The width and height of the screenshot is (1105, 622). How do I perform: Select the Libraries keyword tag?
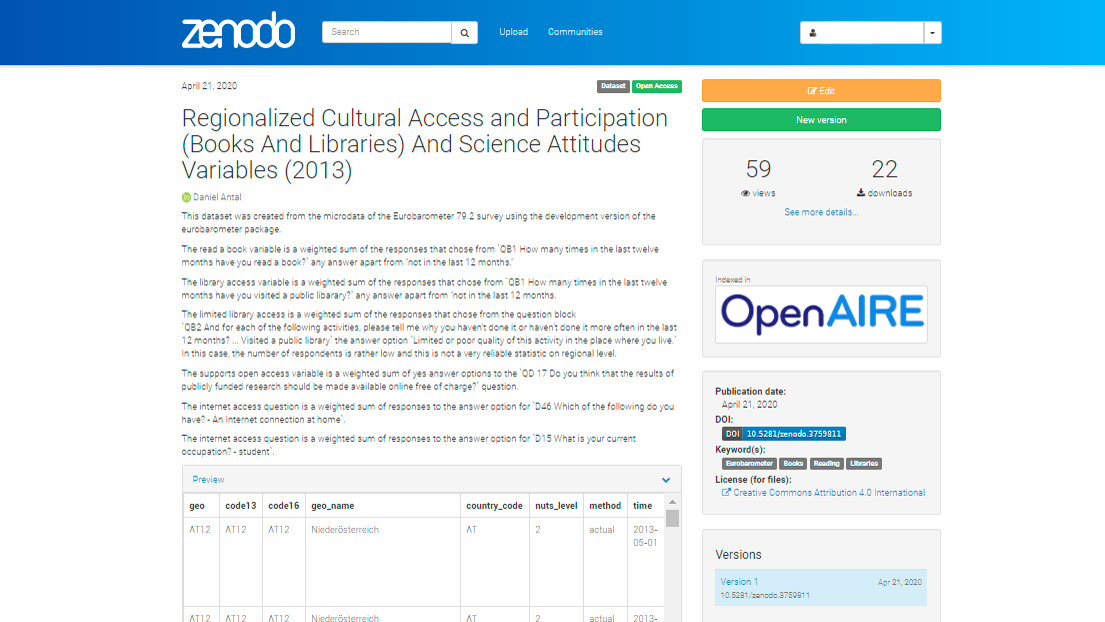click(x=864, y=464)
